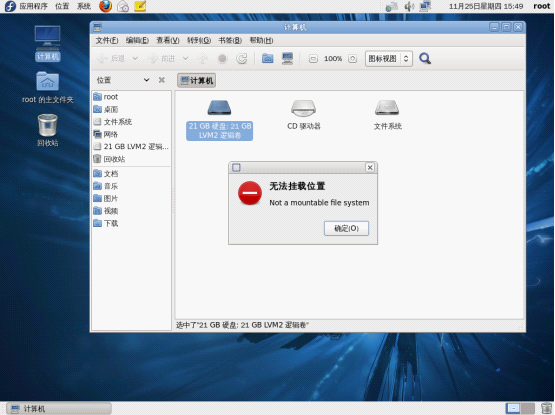Open the 书签(B) menu
The width and height of the screenshot is (555, 415).
(x=230, y=40)
